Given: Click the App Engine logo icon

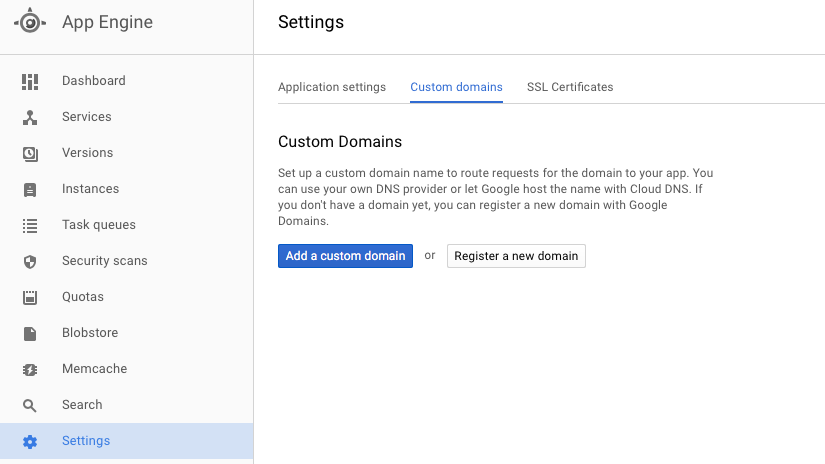Looking at the screenshot, I should (x=30, y=22).
